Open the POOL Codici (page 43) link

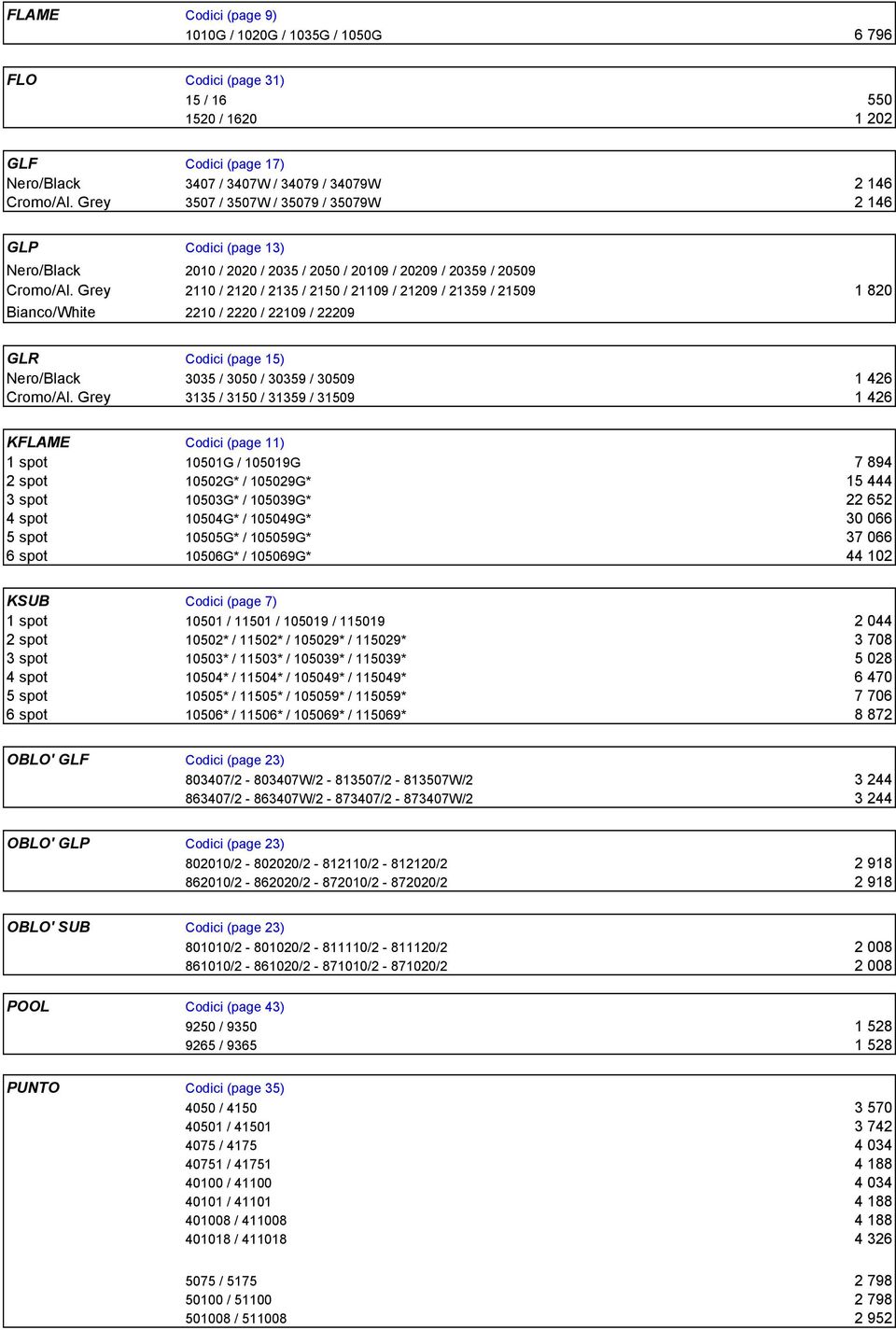(234, 1007)
